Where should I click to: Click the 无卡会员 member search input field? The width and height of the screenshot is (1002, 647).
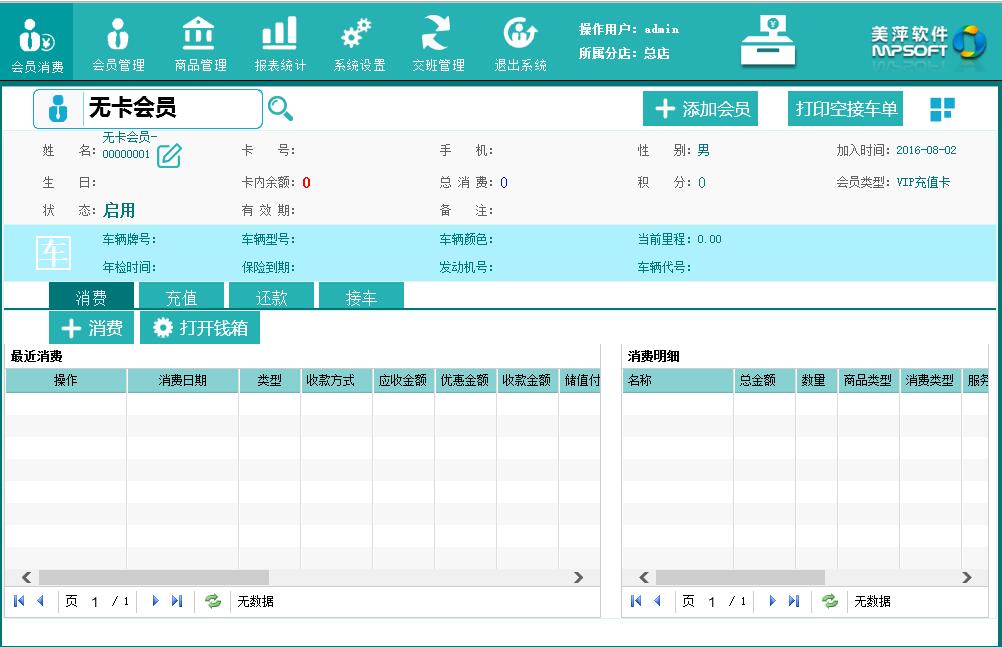(172, 109)
